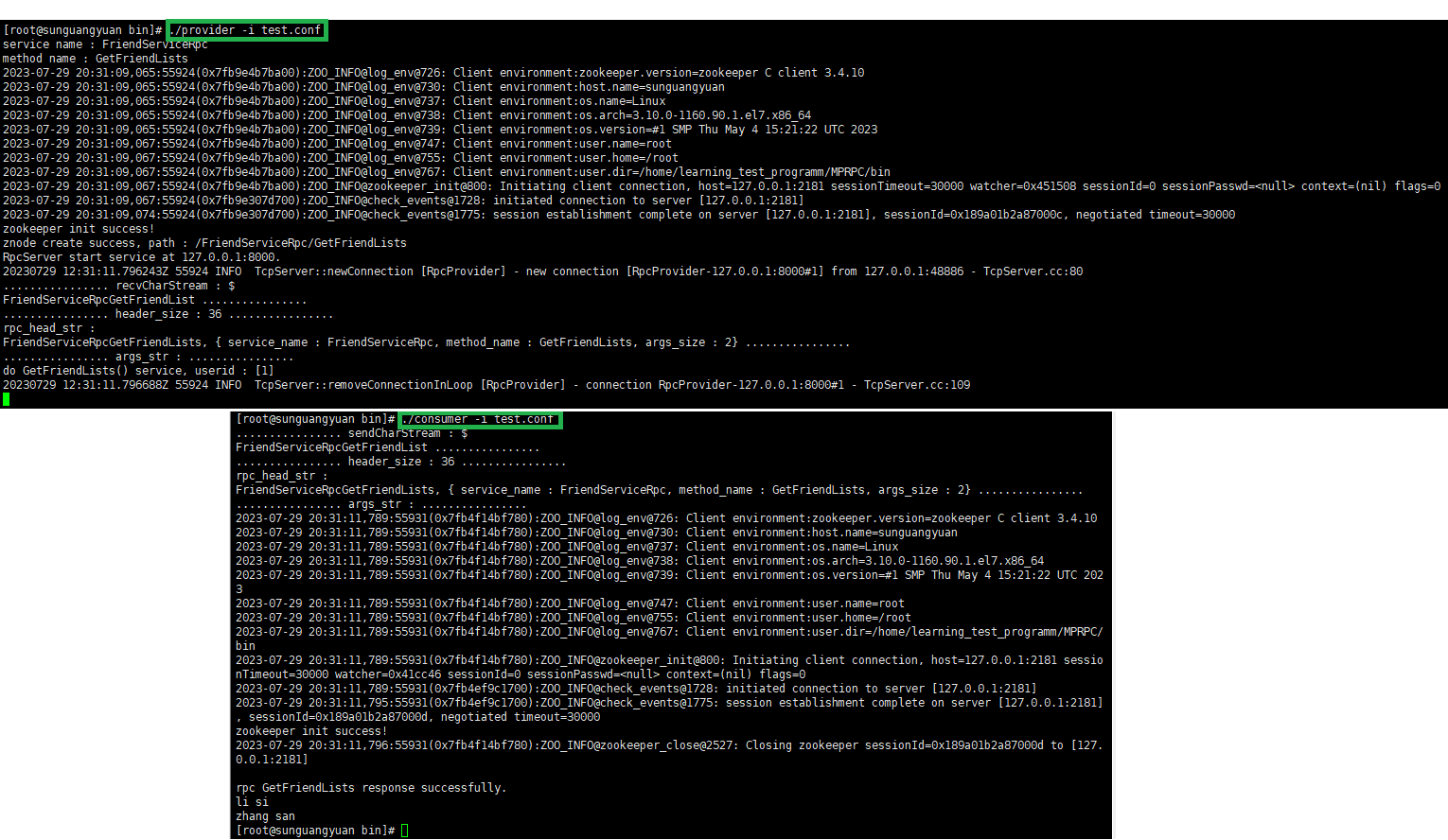Select provider log line user.home=/root
Image resolution: width=1448 pixels, height=840 pixels.
[341, 158]
